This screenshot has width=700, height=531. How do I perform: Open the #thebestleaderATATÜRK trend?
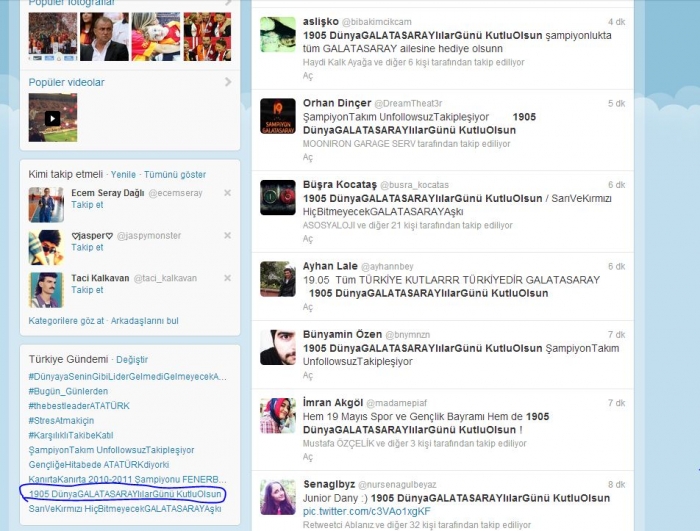(79, 406)
